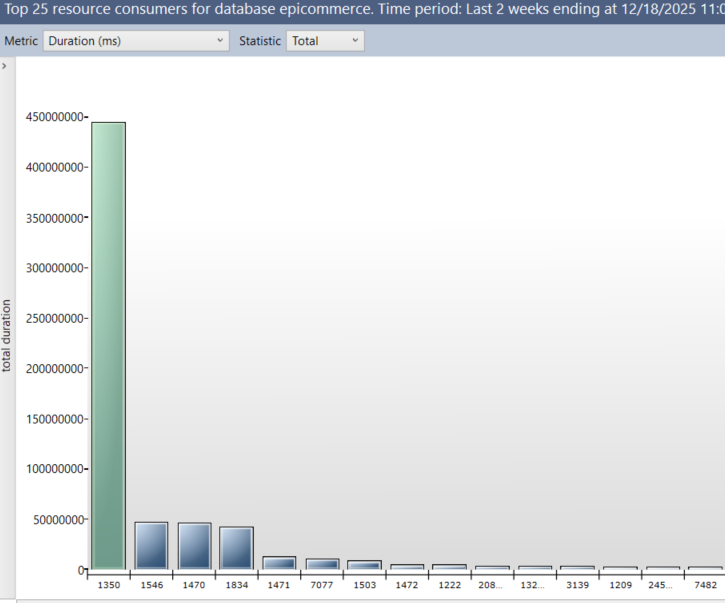This screenshot has height=603, width=725.
Task: Expand the collapsed left side panel chevron
Action: tap(5, 66)
